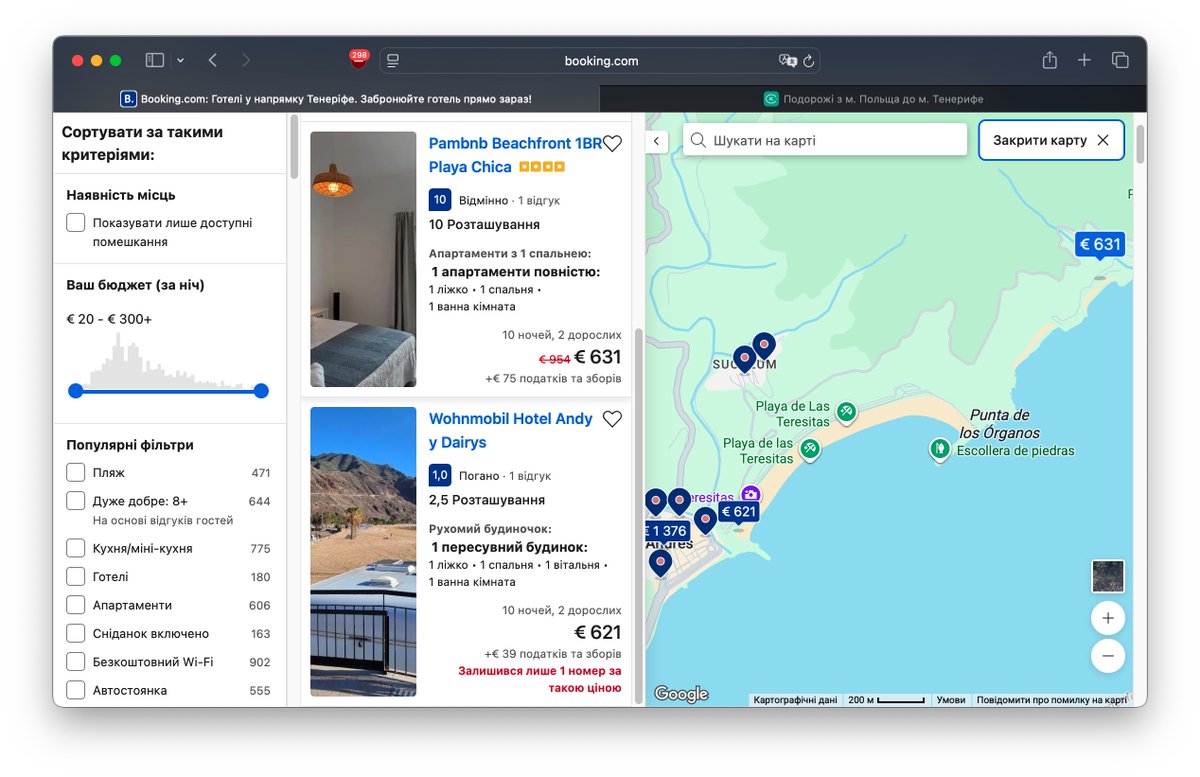This screenshot has height=777, width=1200.
Task: Enable the Пляж filter checkbox
Action: [x=75, y=473]
